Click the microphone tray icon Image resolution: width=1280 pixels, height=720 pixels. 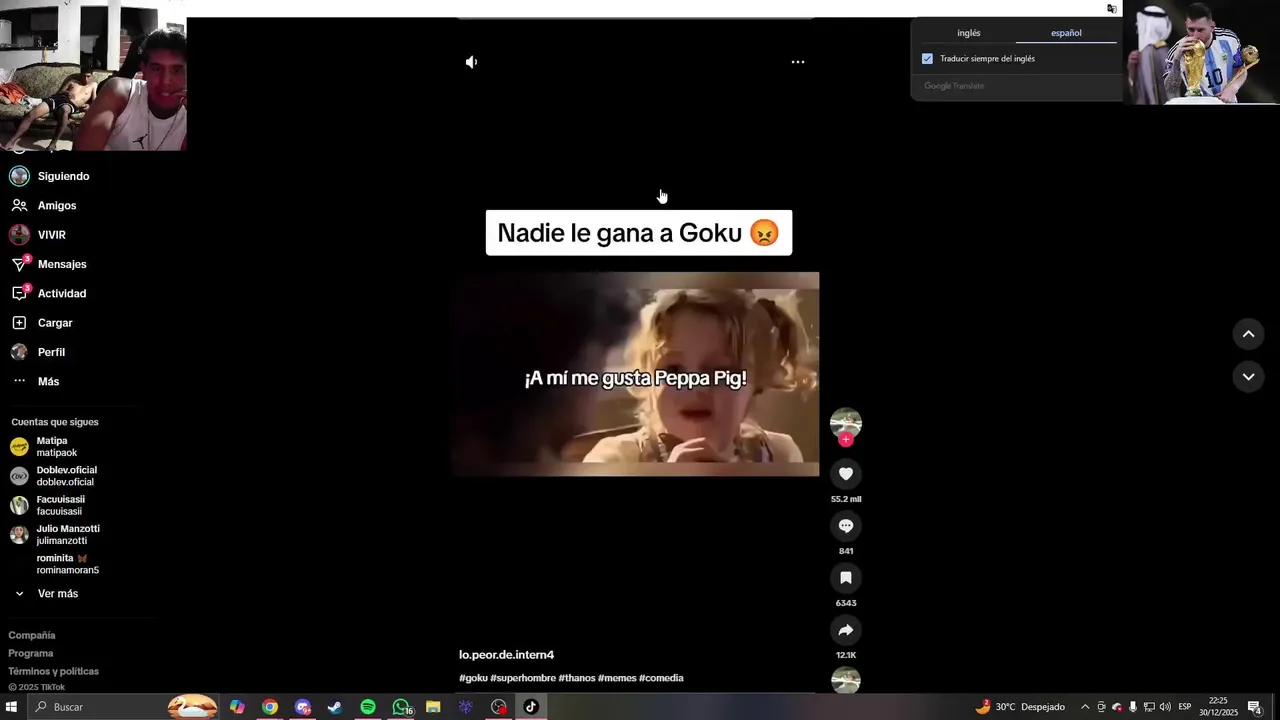(1133, 707)
